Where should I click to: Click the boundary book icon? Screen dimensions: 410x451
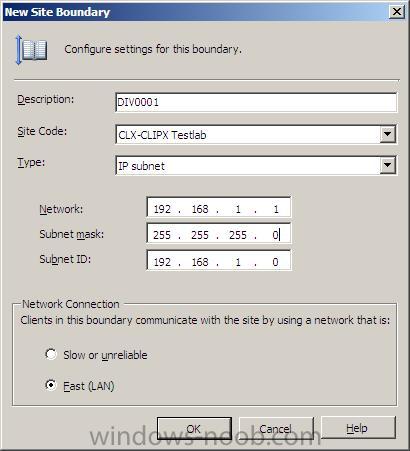coord(32,50)
